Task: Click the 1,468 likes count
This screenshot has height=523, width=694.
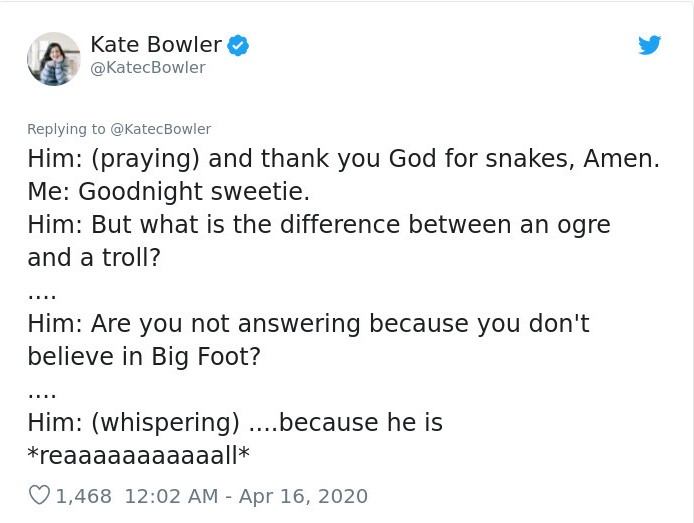Action: click(x=84, y=496)
